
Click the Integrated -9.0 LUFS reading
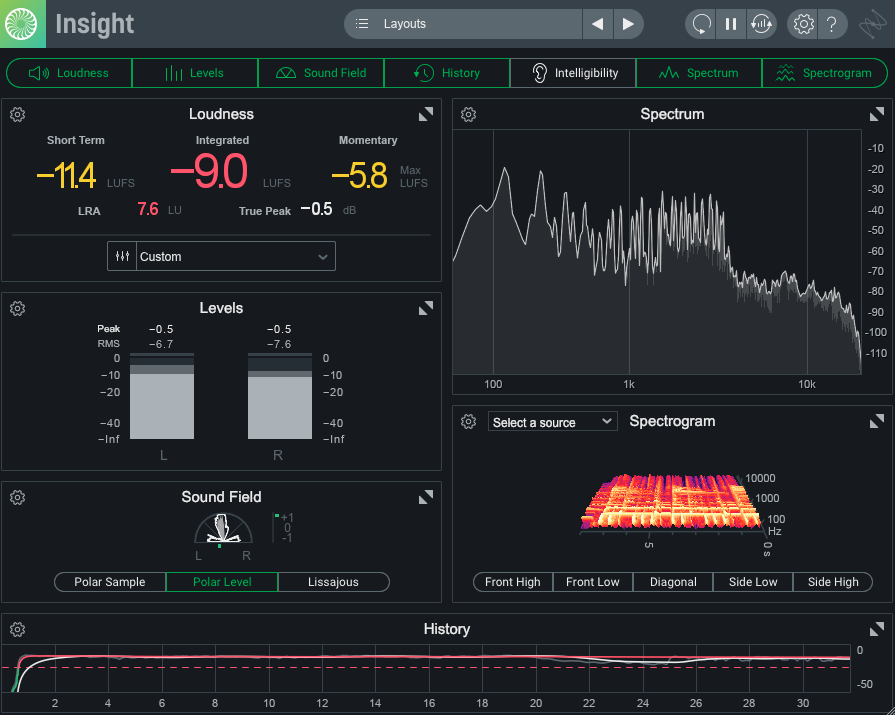click(209, 172)
